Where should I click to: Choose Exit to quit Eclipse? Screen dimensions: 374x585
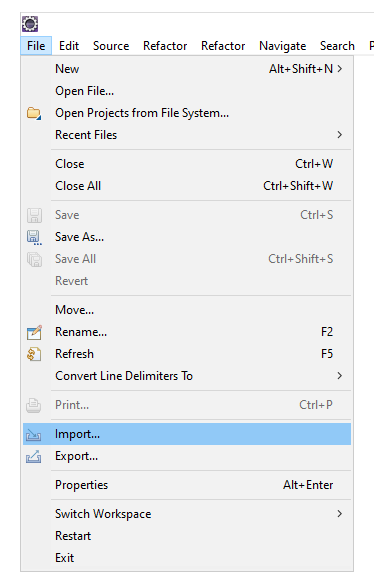pos(187,558)
